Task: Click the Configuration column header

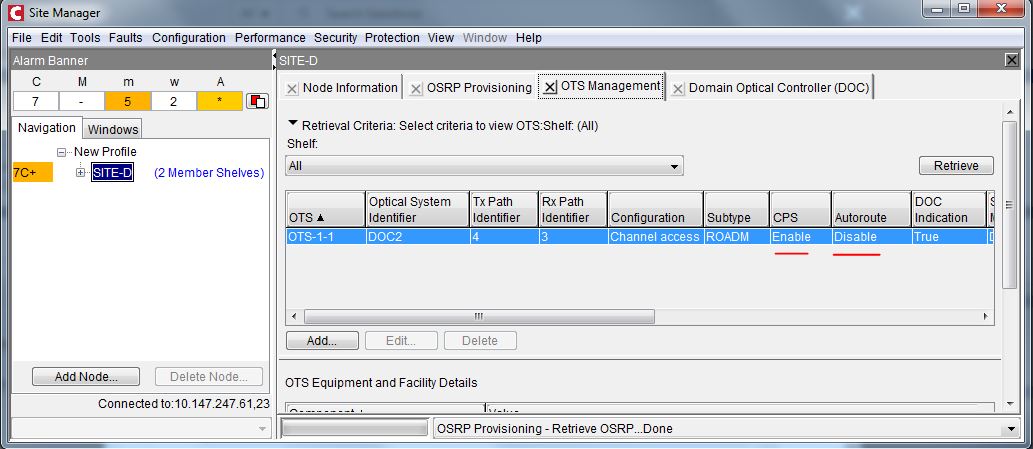Action: click(x=656, y=209)
